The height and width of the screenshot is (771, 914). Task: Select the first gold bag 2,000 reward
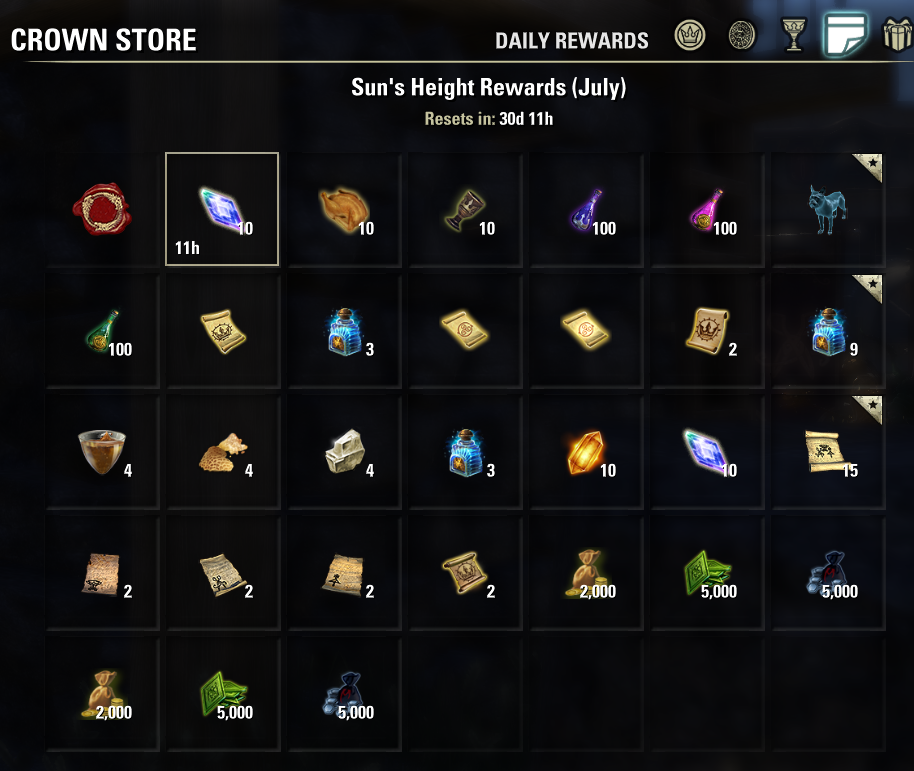point(586,573)
